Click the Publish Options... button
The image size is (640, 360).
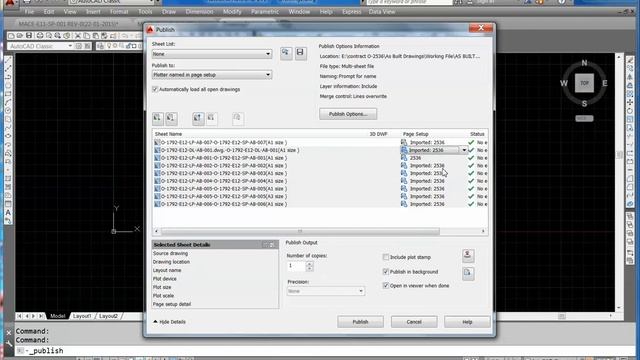[348, 114]
